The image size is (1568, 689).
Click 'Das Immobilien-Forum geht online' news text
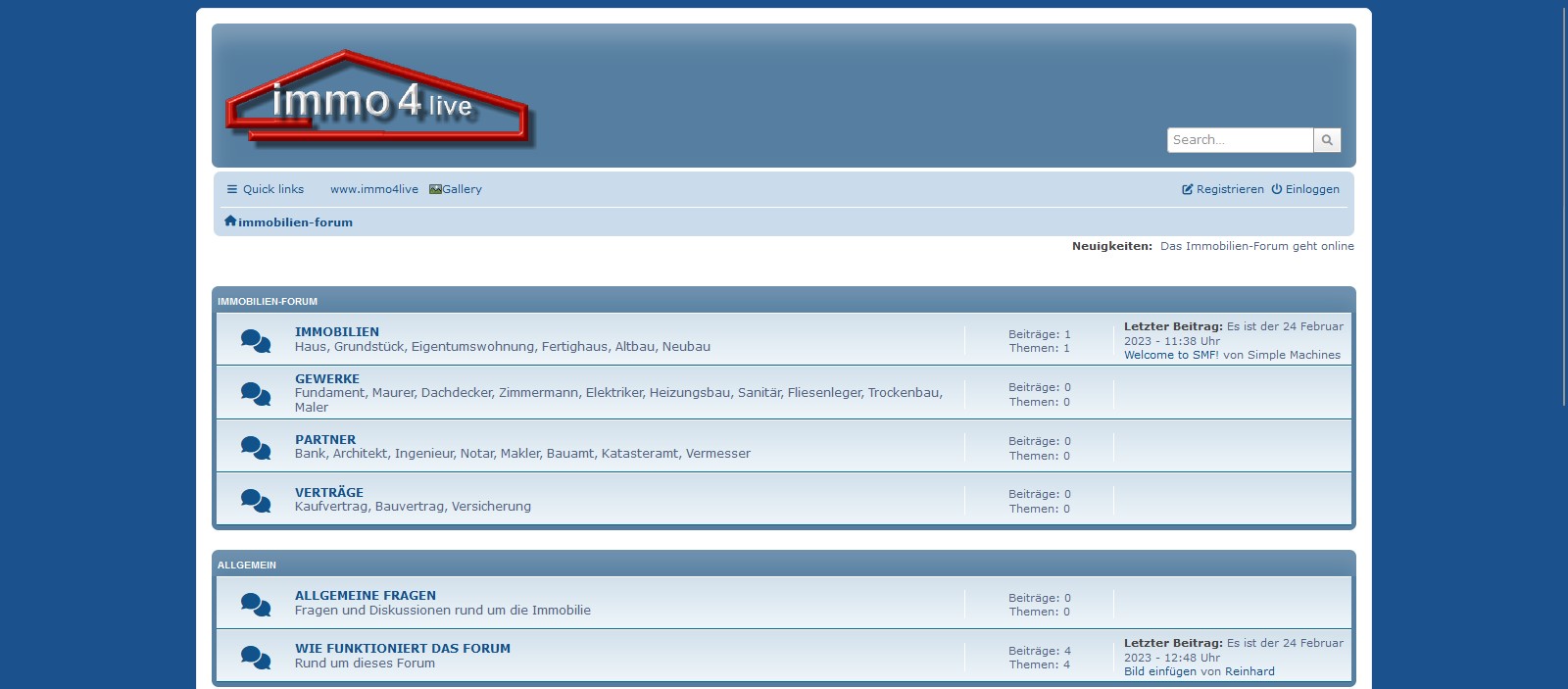pos(1257,246)
